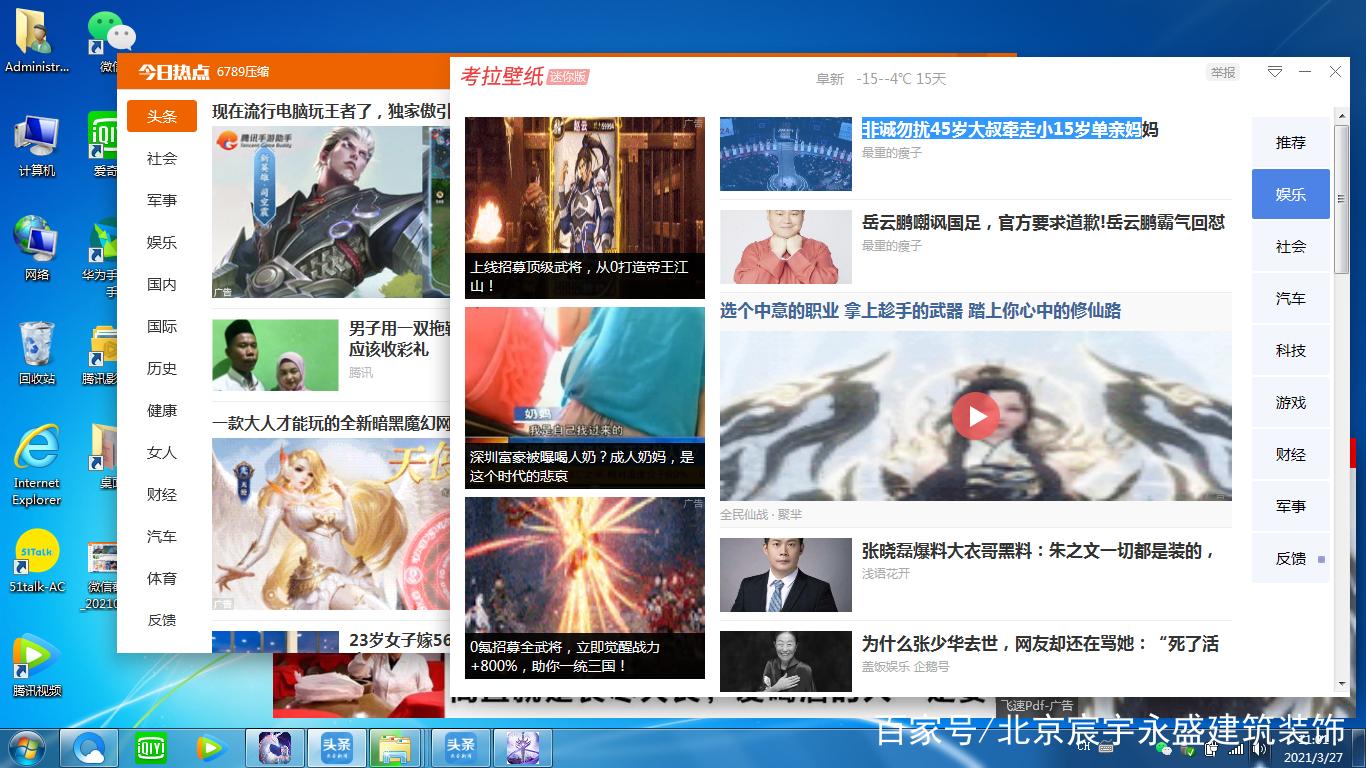Click the first game icon in taskbar
Screen dimensions: 1366x768
(x=275, y=747)
